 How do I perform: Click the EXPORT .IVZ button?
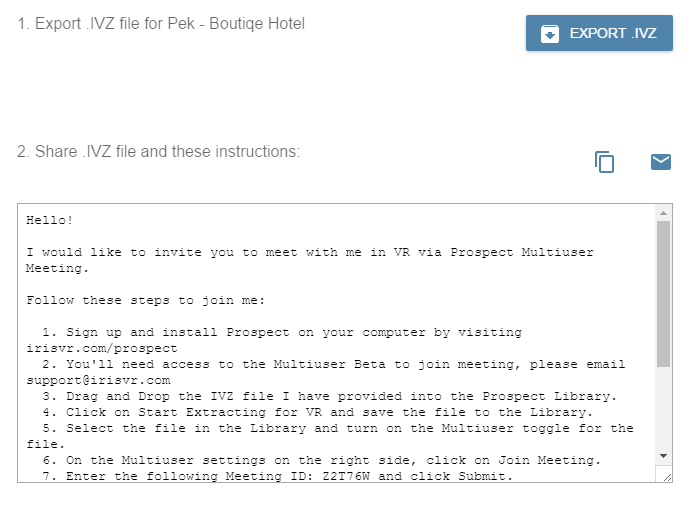[x=599, y=33]
